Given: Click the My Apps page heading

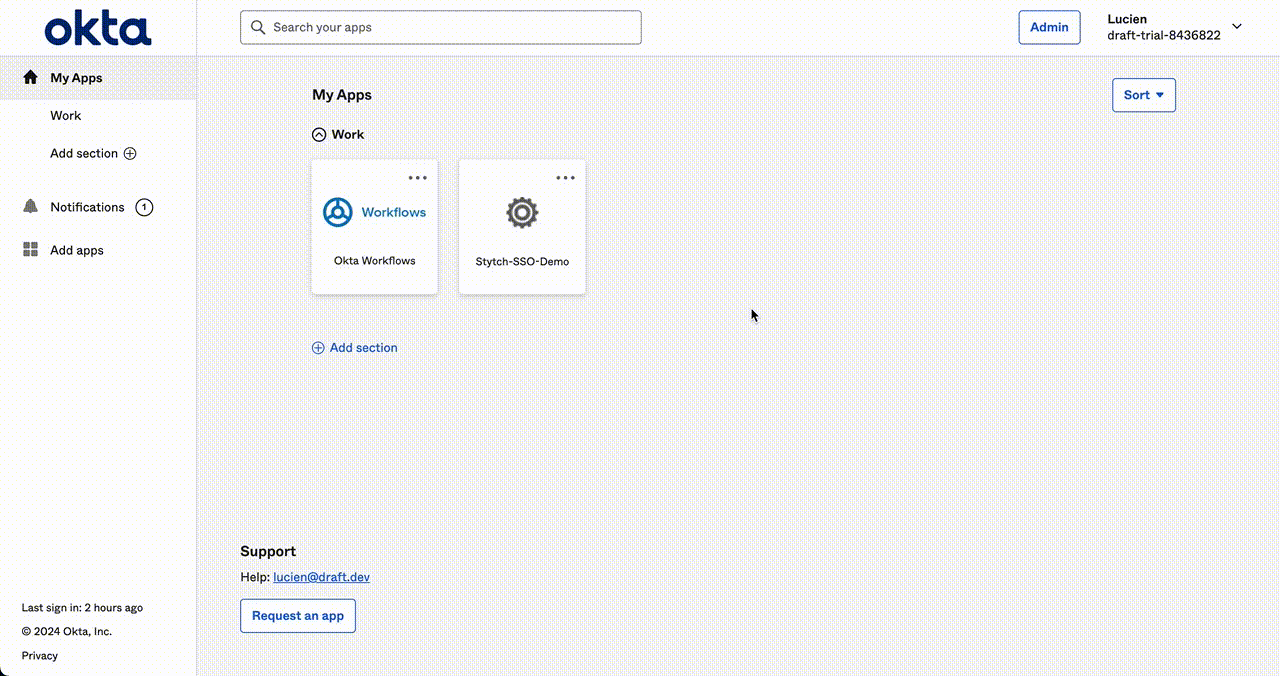Looking at the screenshot, I should tap(342, 95).
